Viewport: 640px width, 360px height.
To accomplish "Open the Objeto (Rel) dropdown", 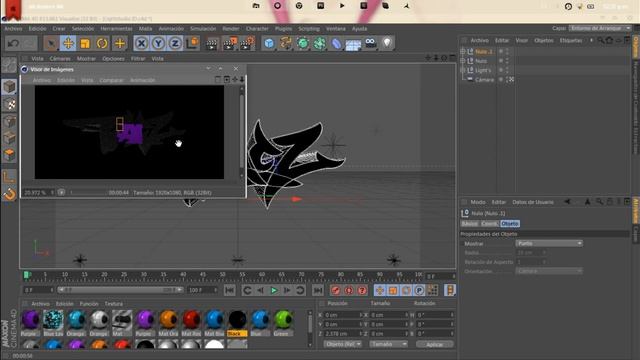I will 342,344.
